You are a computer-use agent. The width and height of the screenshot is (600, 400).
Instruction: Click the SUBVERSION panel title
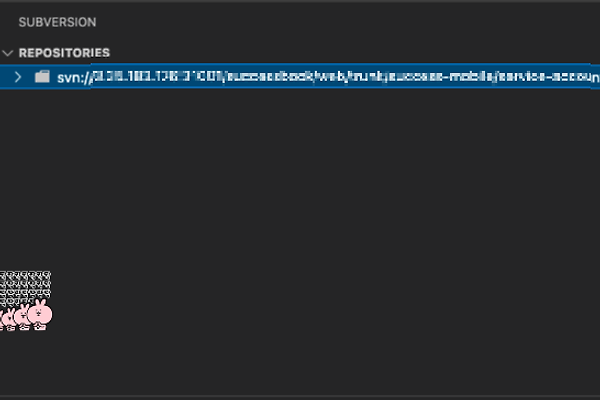click(57, 22)
